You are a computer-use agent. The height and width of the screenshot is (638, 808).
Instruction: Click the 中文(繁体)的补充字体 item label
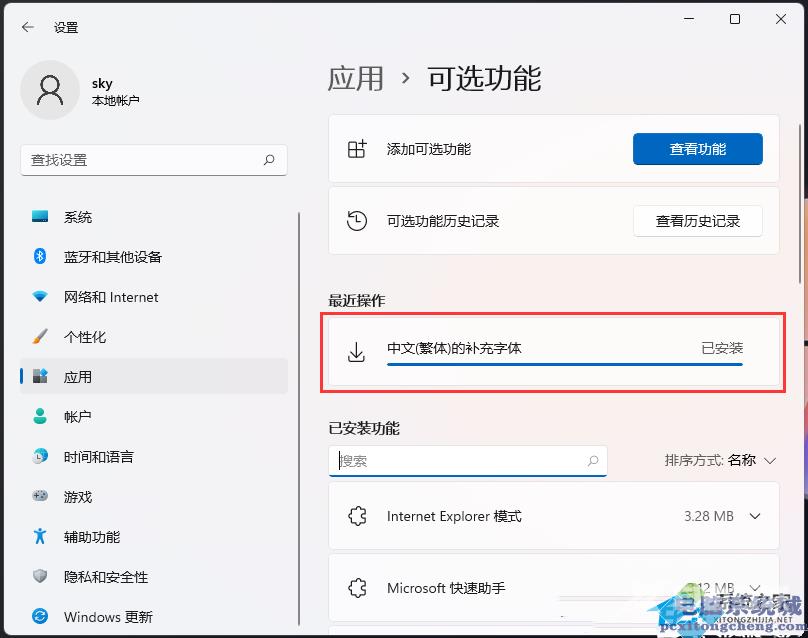point(454,348)
